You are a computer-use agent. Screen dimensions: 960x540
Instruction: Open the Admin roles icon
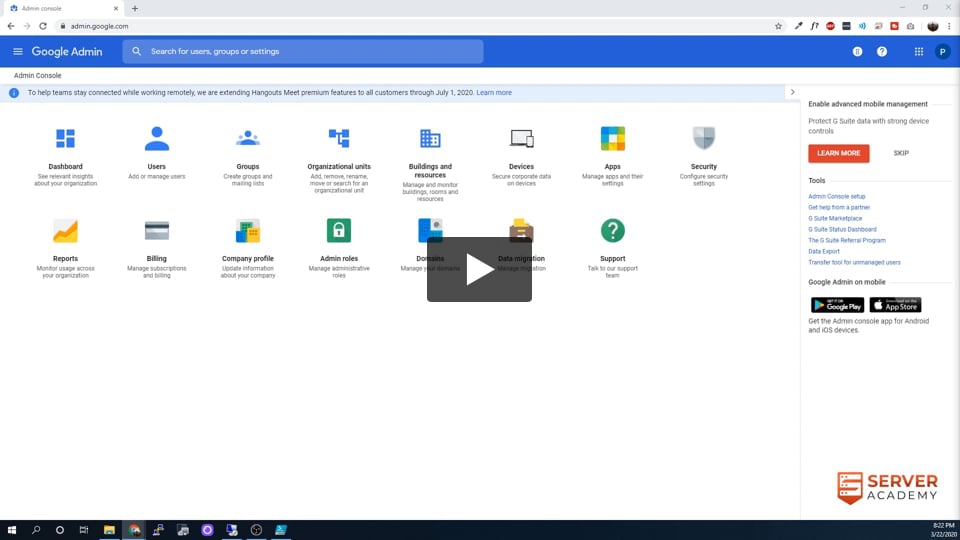pos(339,231)
